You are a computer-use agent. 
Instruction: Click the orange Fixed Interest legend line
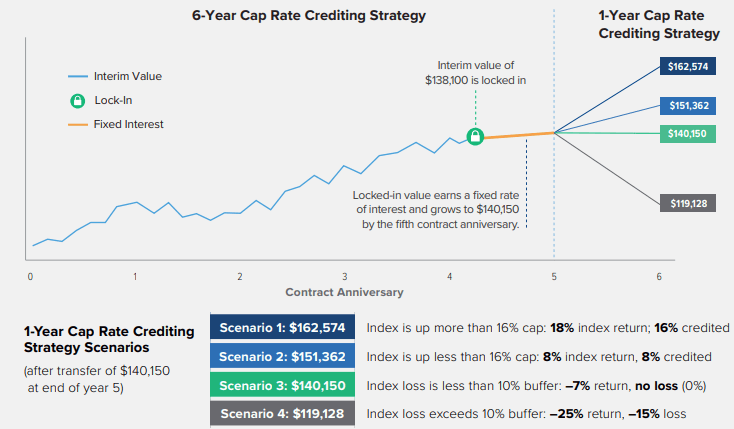(x=78, y=125)
